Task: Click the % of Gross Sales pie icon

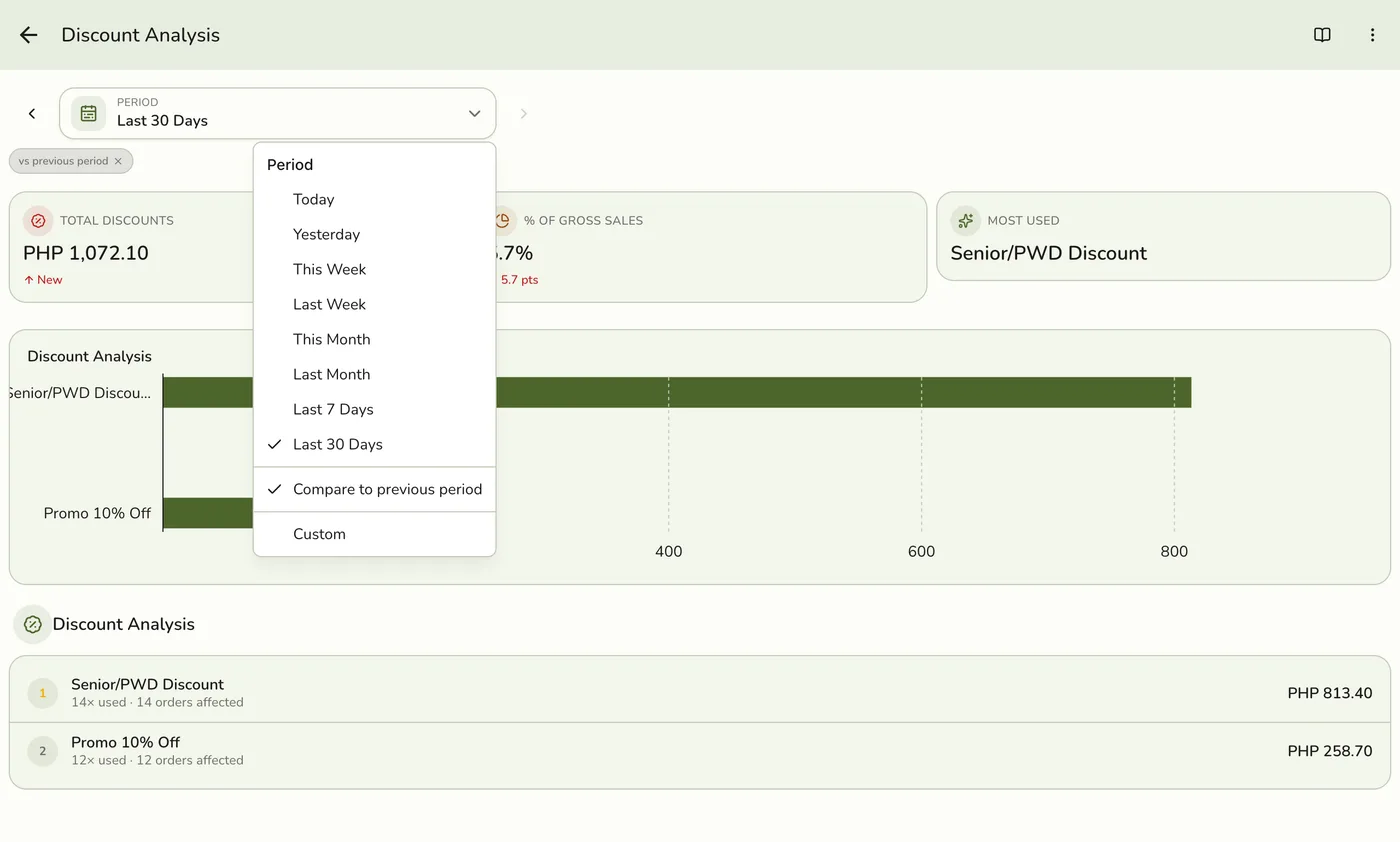Action: [504, 221]
